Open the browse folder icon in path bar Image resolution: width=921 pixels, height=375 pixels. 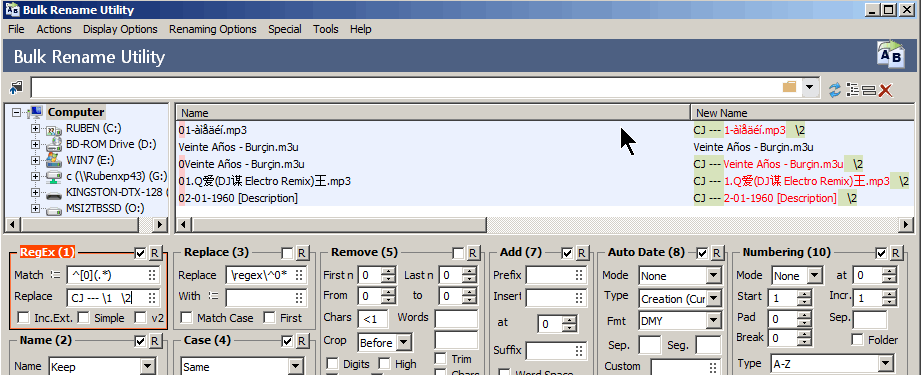[789, 88]
